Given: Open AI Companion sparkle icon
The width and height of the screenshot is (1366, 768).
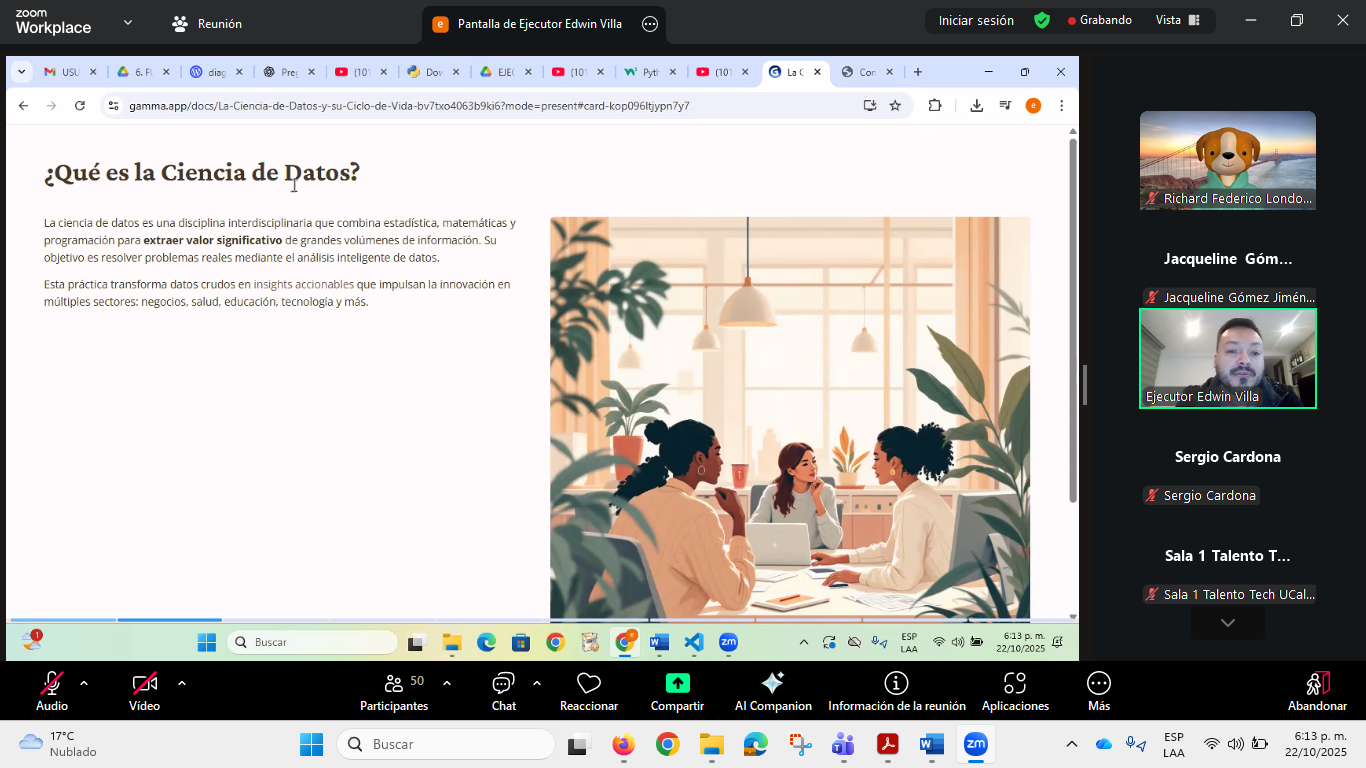Looking at the screenshot, I should (x=772, y=684).
